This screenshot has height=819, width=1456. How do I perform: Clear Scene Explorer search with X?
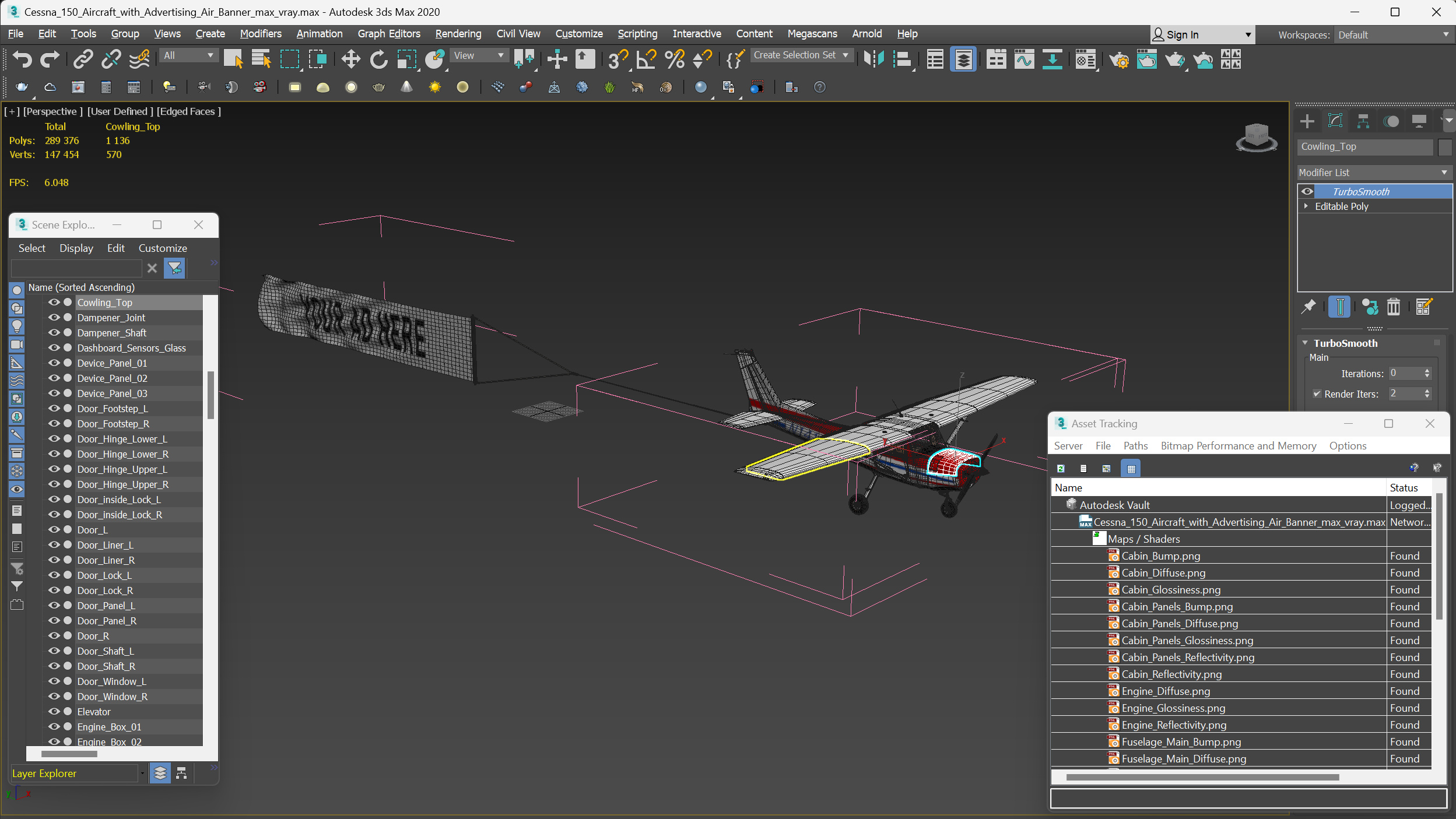(152, 268)
